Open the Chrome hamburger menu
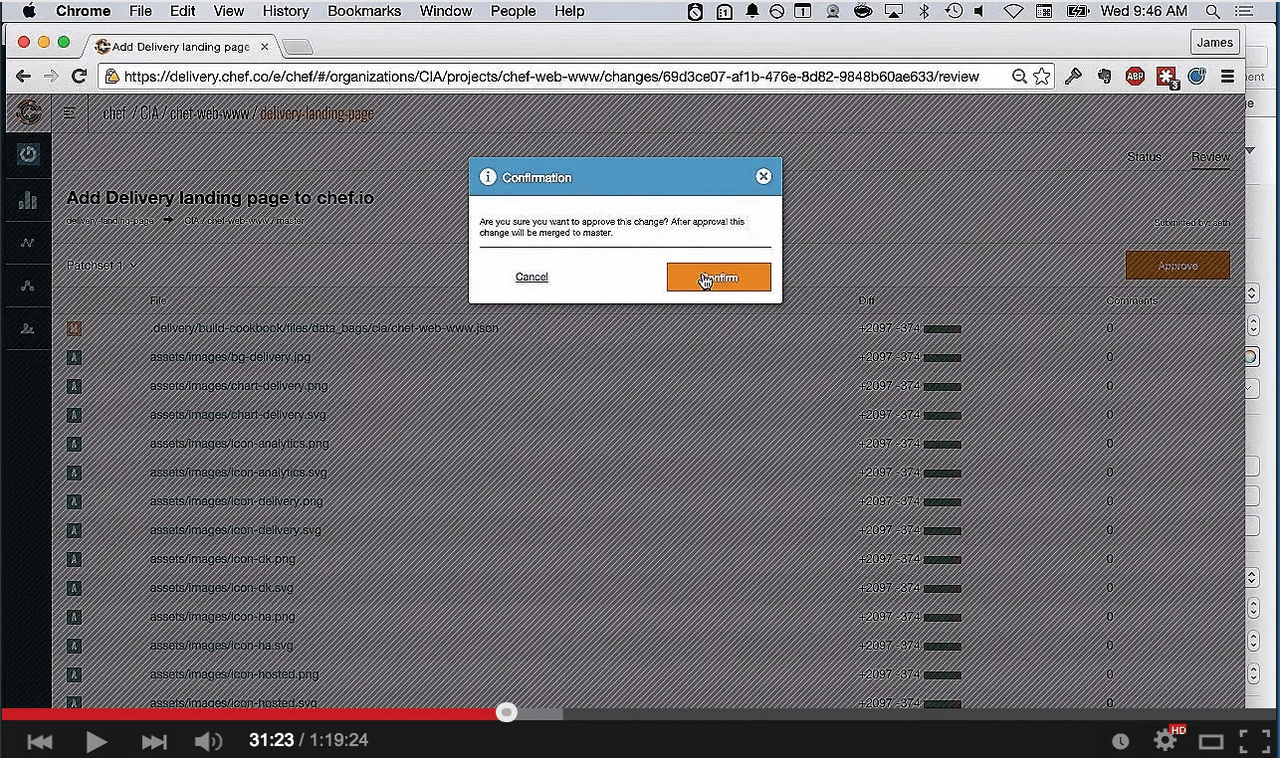This screenshot has width=1280, height=758. (x=1227, y=76)
